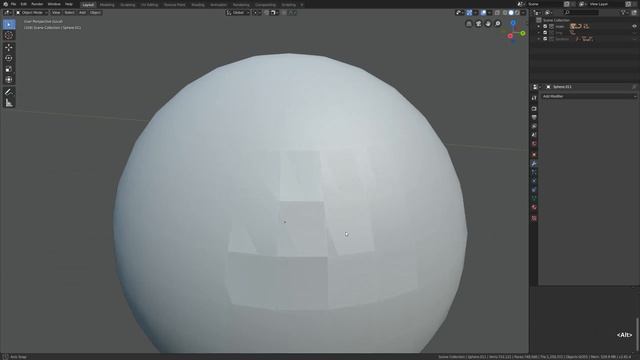The height and width of the screenshot is (360, 640).
Task: Open the snapping options dropdown
Action: click(274, 13)
